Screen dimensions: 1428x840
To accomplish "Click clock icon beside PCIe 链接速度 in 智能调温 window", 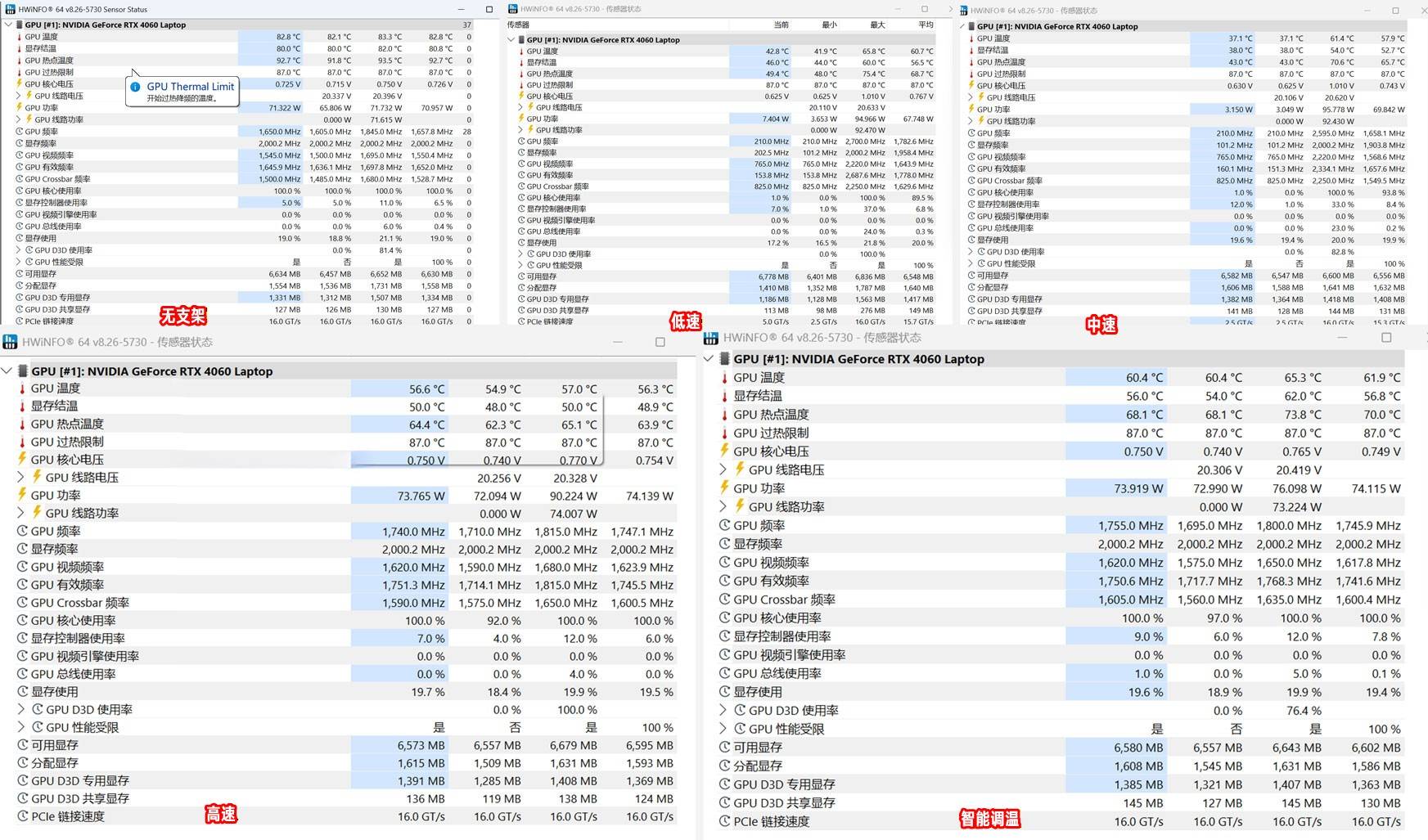I will pos(723,821).
